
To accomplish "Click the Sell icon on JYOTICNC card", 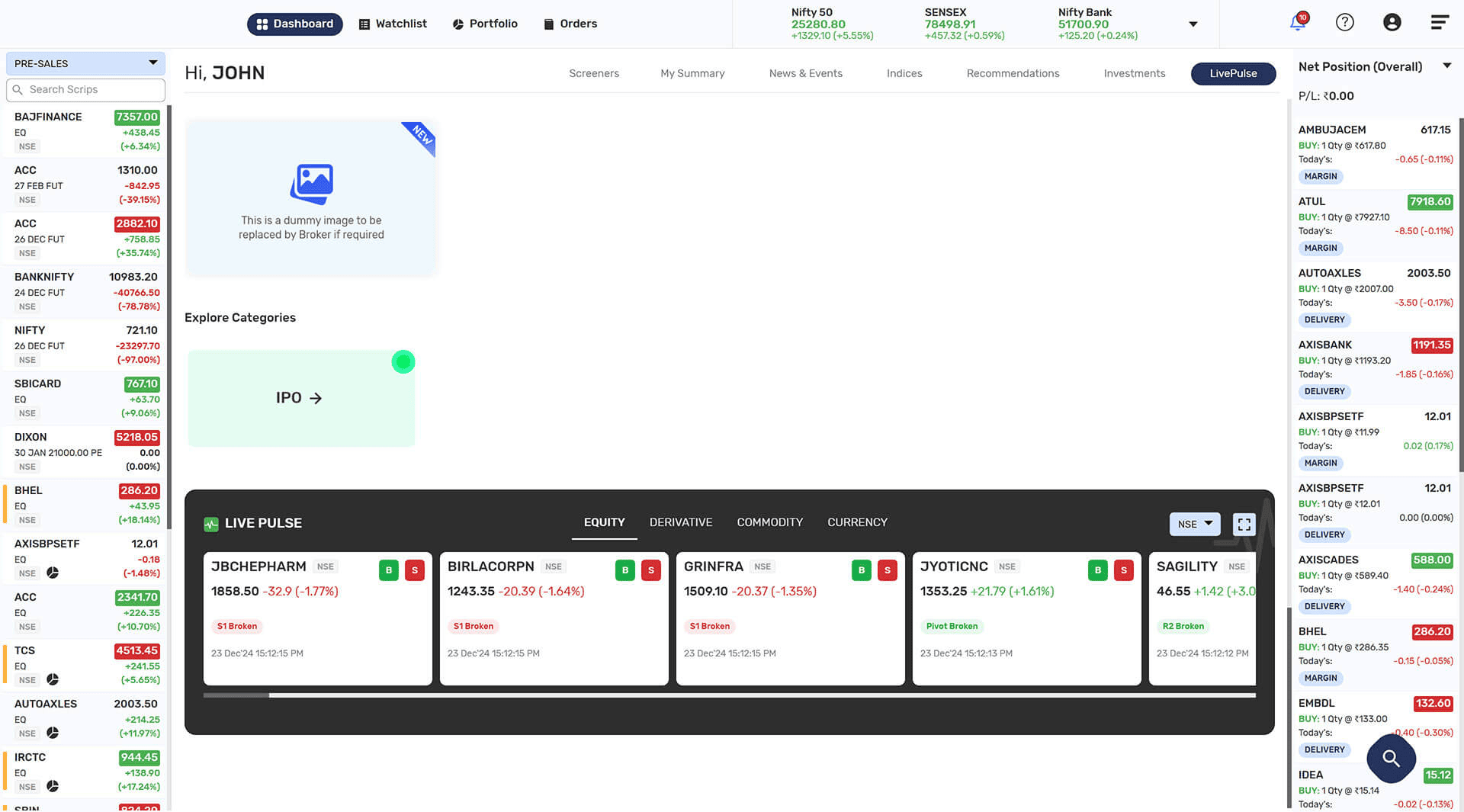I will coord(1124,570).
